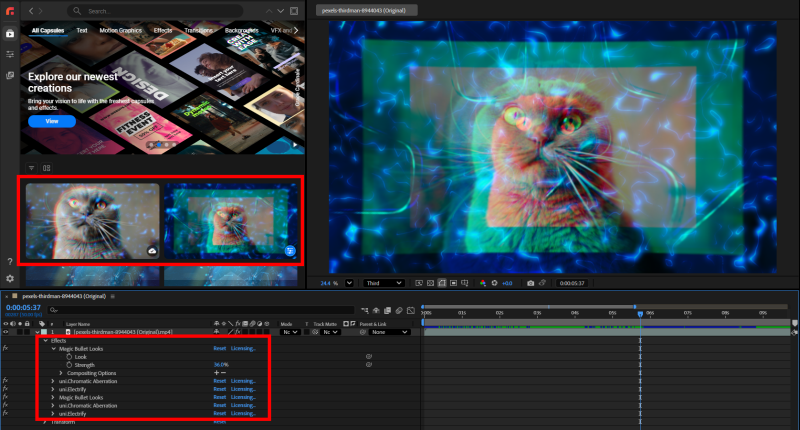Click the reset exposure icon
Screen dimensions: 800x430
pyautogui.click(x=494, y=283)
